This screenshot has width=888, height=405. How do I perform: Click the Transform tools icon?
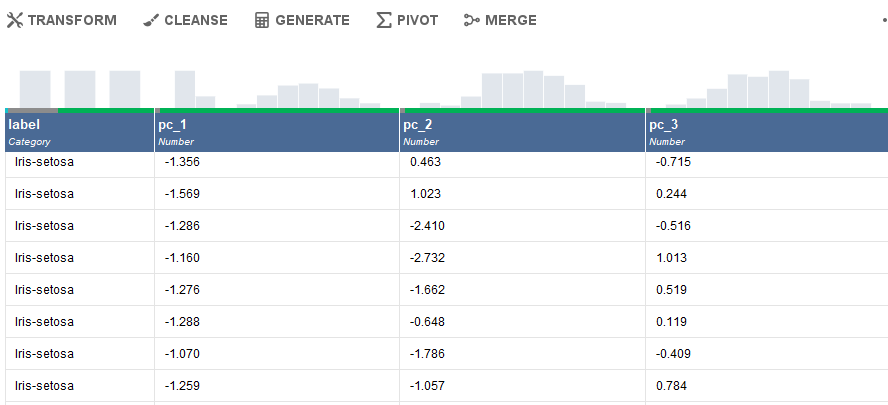(15, 20)
